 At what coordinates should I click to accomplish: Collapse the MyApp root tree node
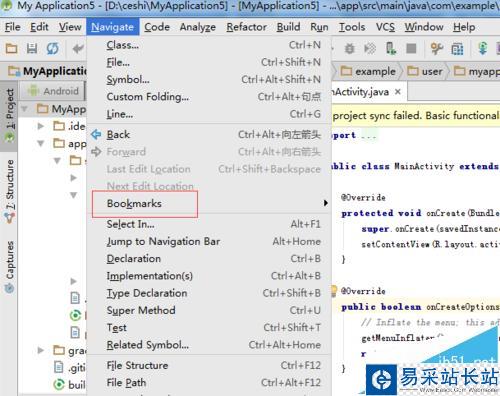click(24, 109)
